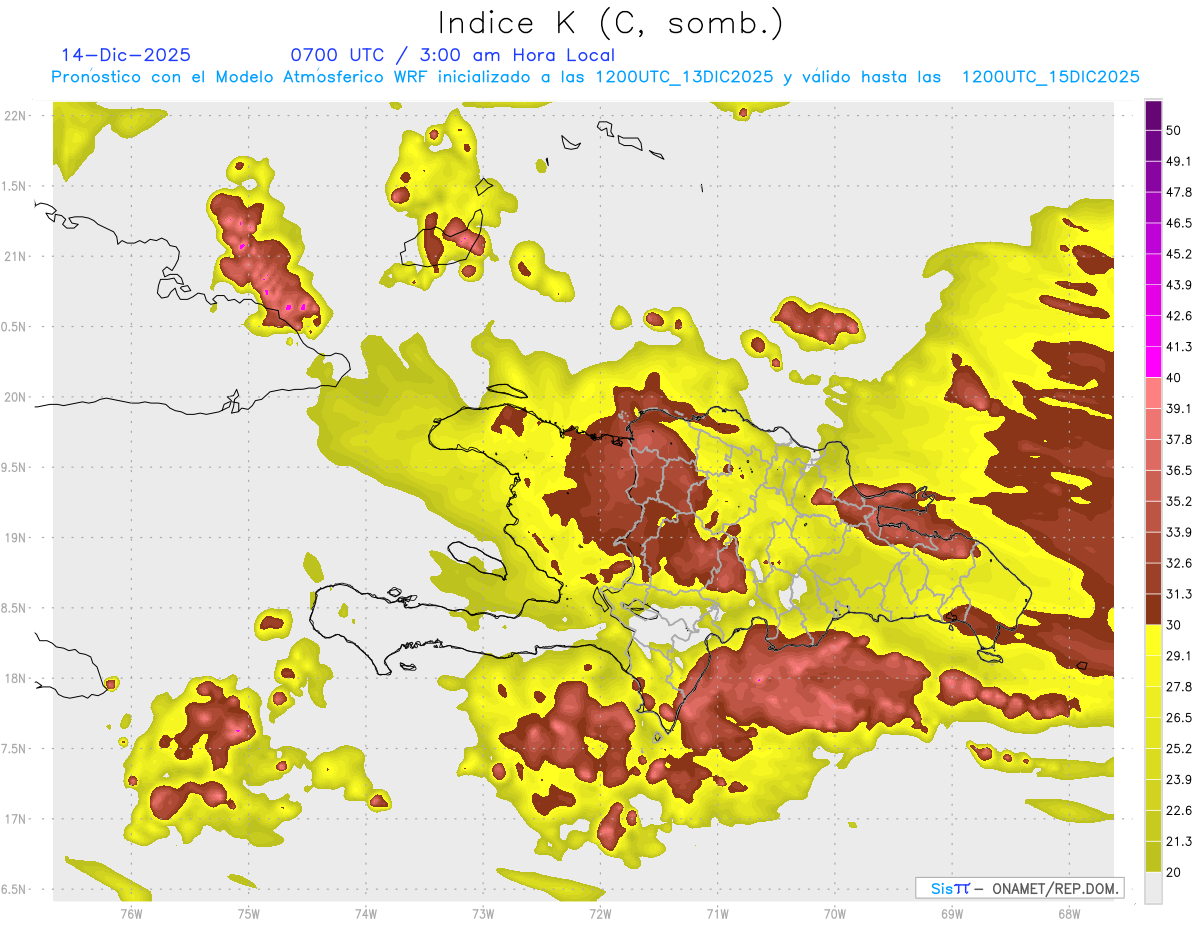Click the colorbar value '41.3'
The height and width of the screenshot is (927, 1200).
click(x=1179, y=347)
